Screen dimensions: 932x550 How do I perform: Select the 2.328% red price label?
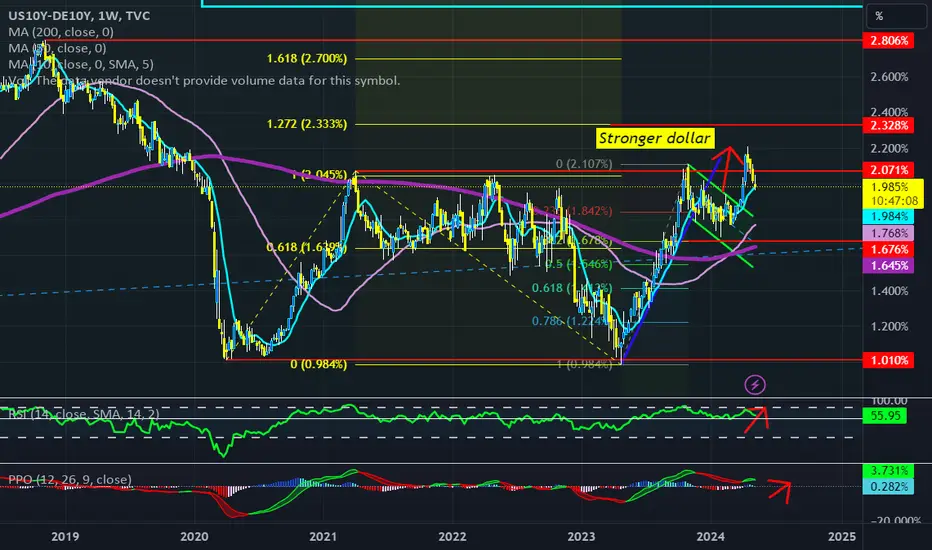889,125
